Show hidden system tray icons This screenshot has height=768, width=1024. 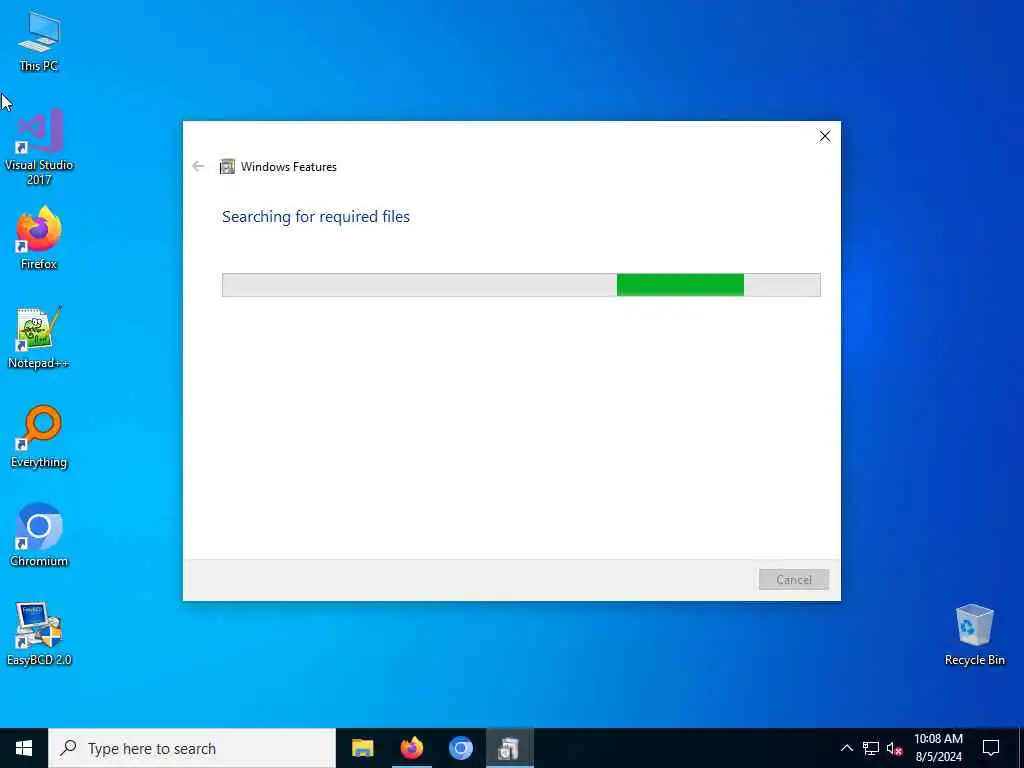pos(846,748)
